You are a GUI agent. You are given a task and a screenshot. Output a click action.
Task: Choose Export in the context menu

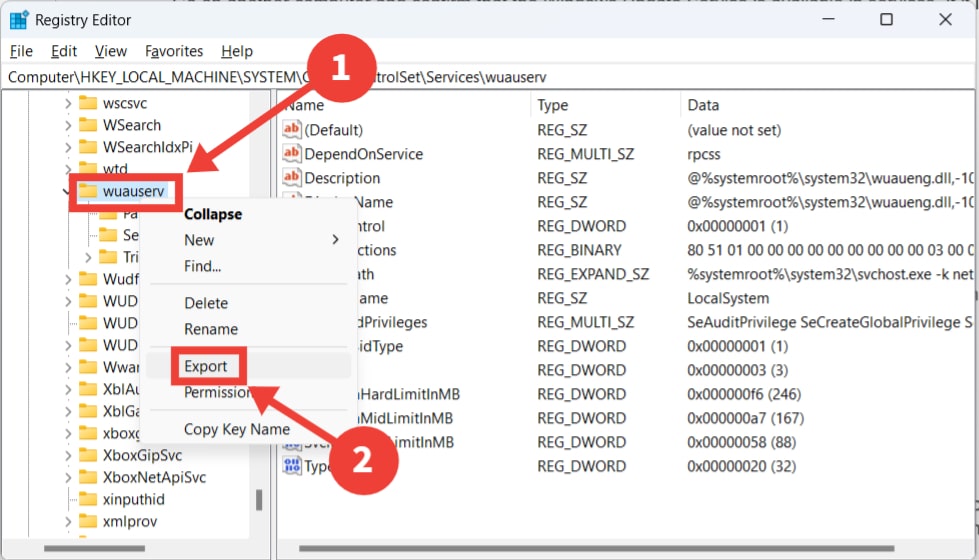click(205, 366)
